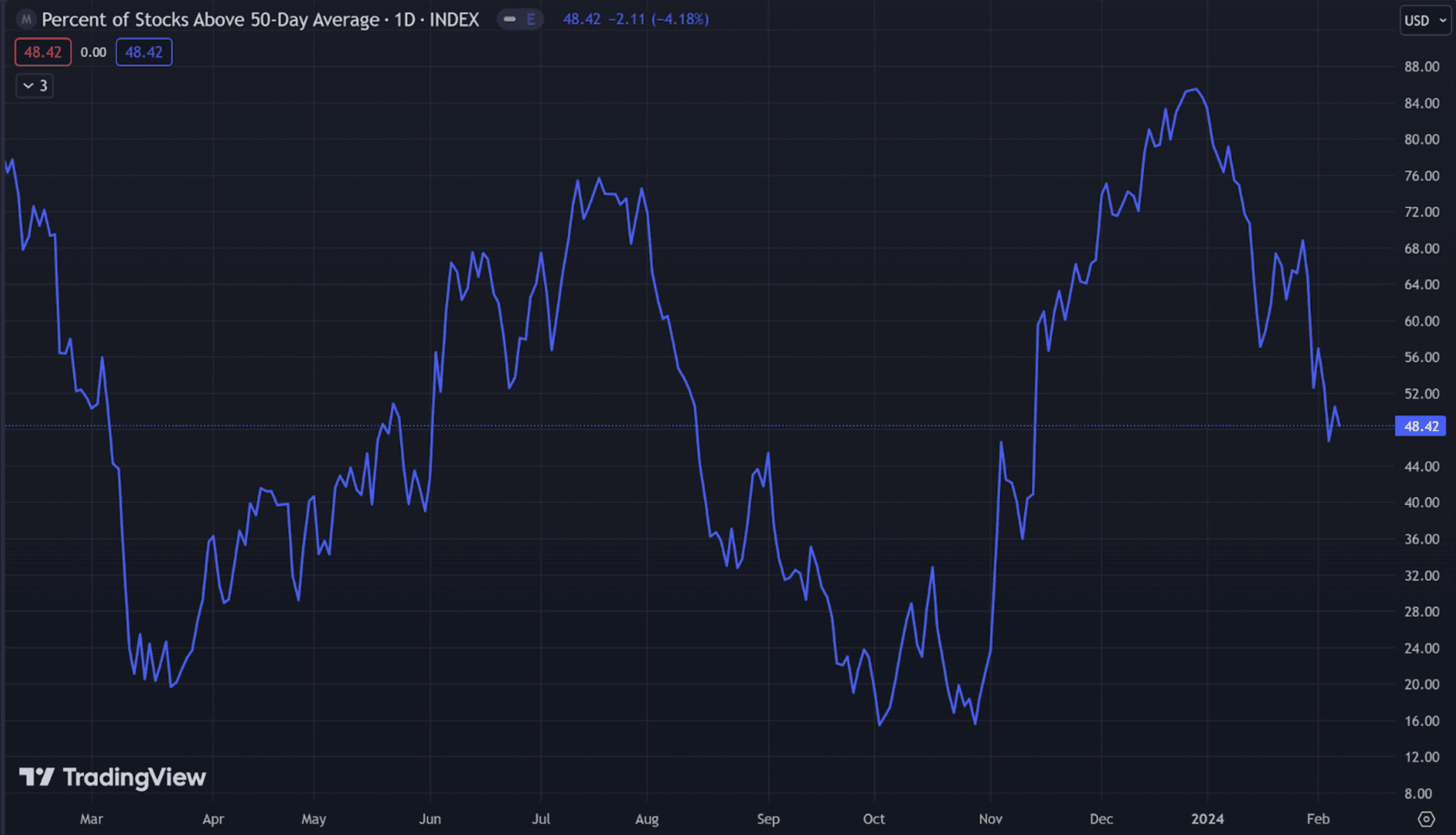
Task: Click the TradingView logo
Action: [112, 777]
